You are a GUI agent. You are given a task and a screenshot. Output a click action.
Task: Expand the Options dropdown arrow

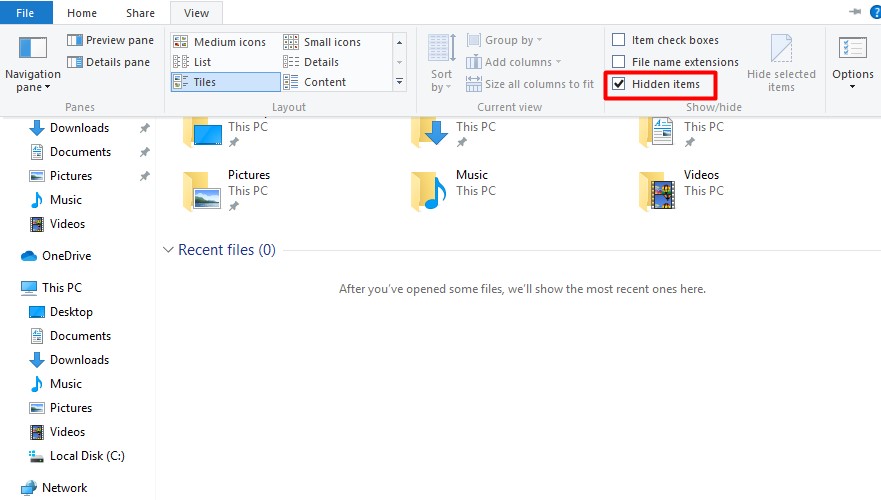click(852, 87)
